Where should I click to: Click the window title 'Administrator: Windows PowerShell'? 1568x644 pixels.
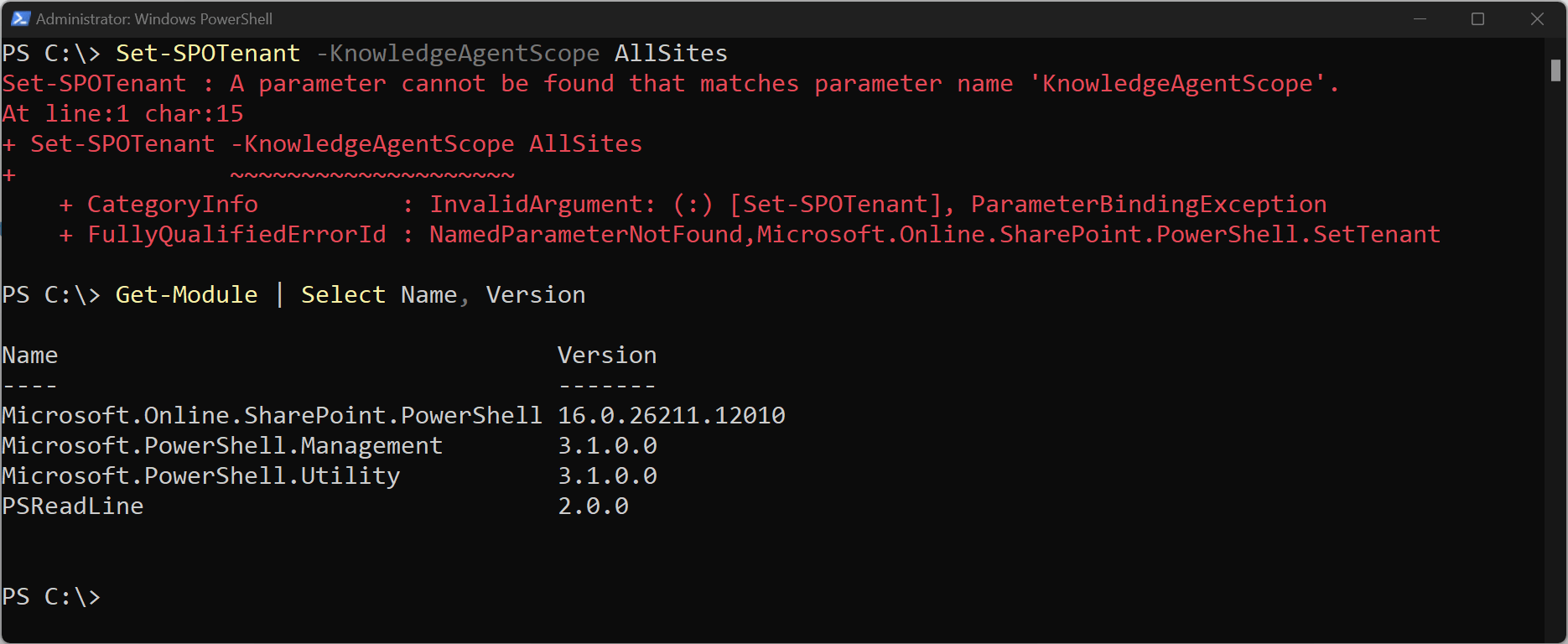[154, 18]
